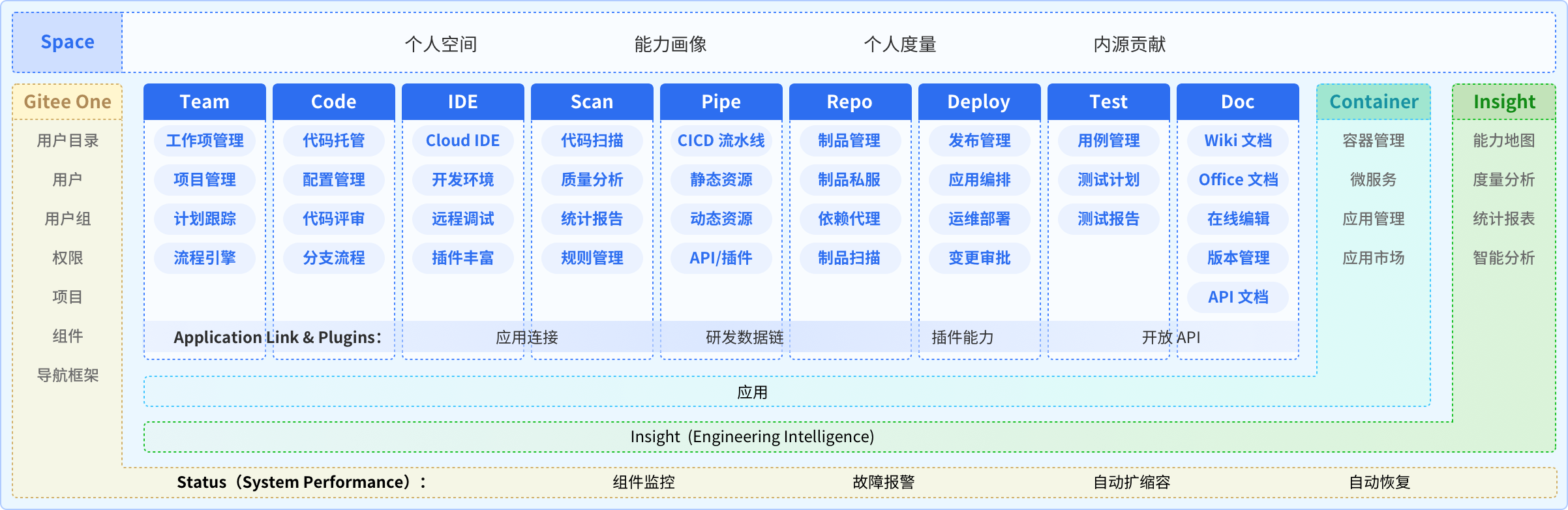Open the 制品私服 pill
The height and width of the screenshot is (510, 1568).
850,180
